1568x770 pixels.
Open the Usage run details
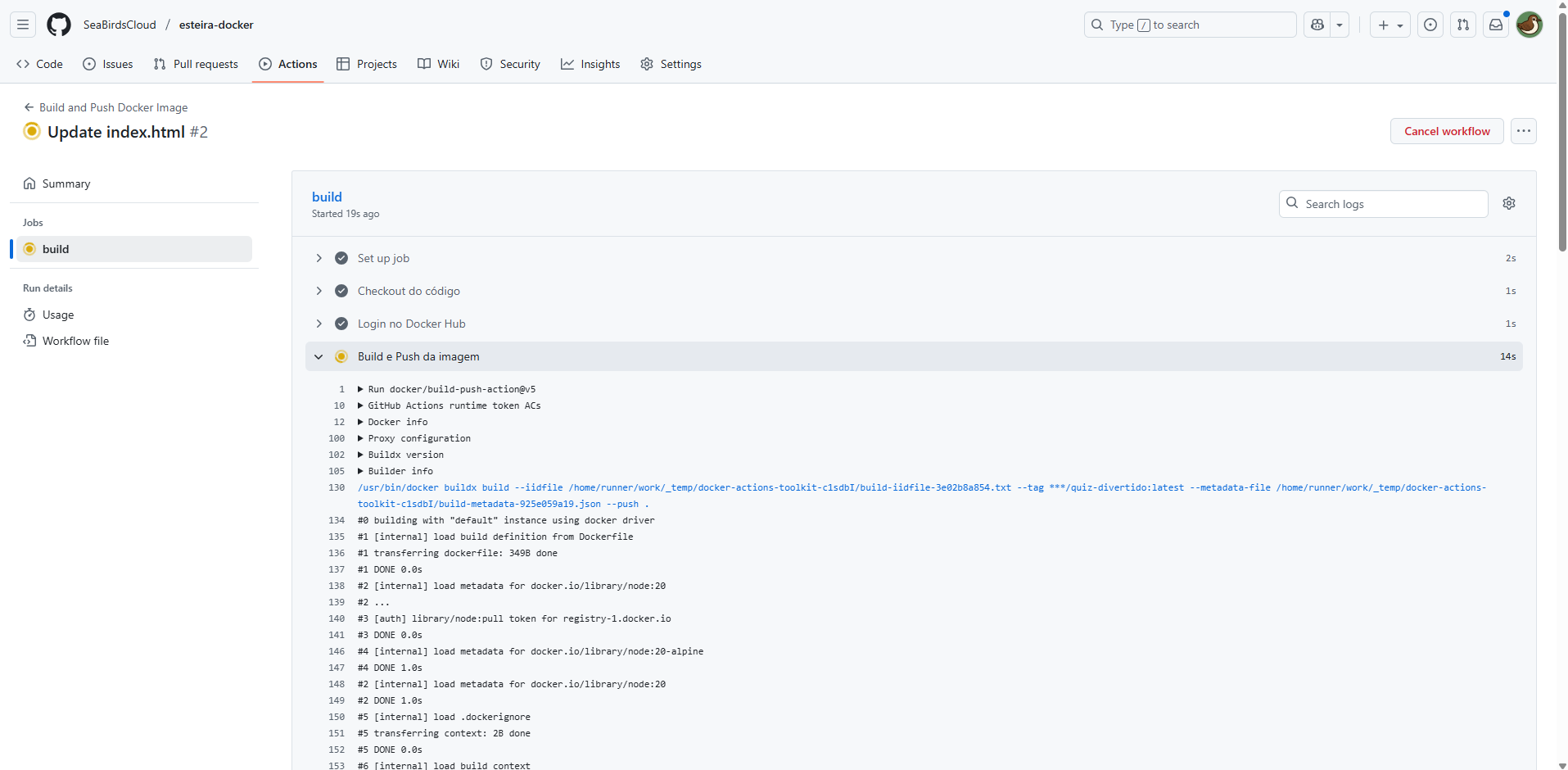(134, 315)
